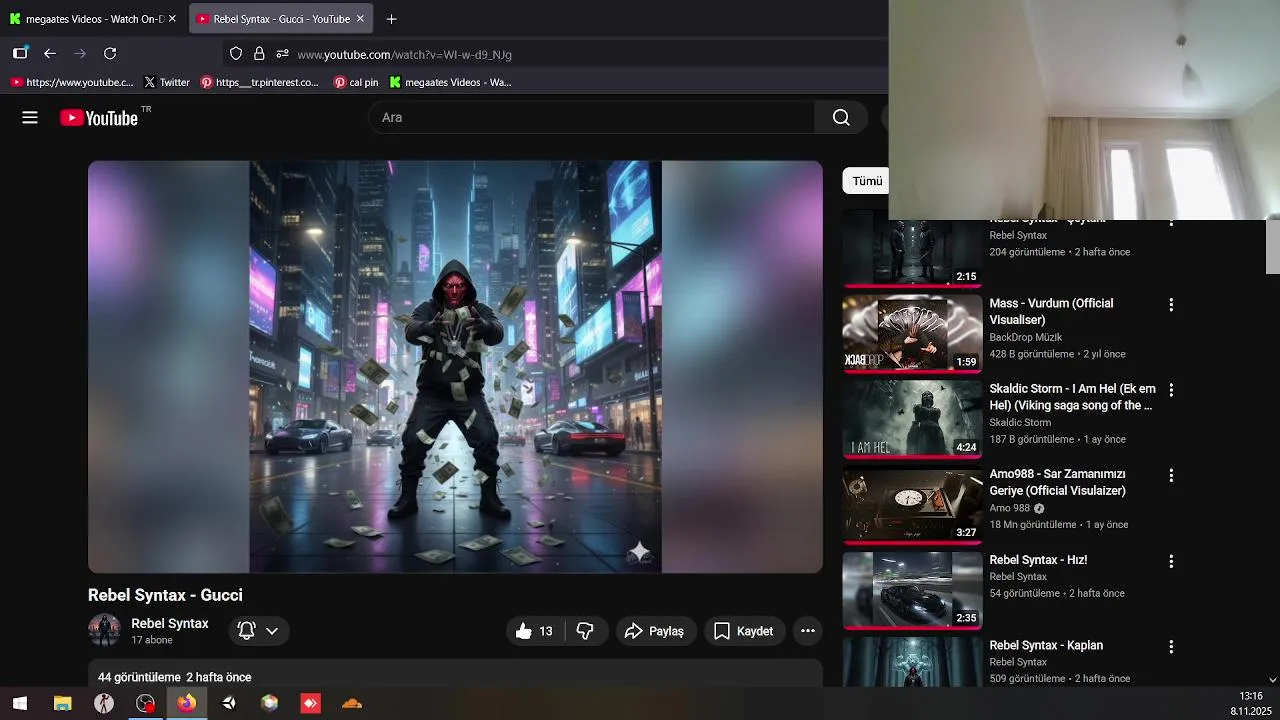
Task: Open Windows Start menu
Action: pyautogui.click(x=20, y=703)
